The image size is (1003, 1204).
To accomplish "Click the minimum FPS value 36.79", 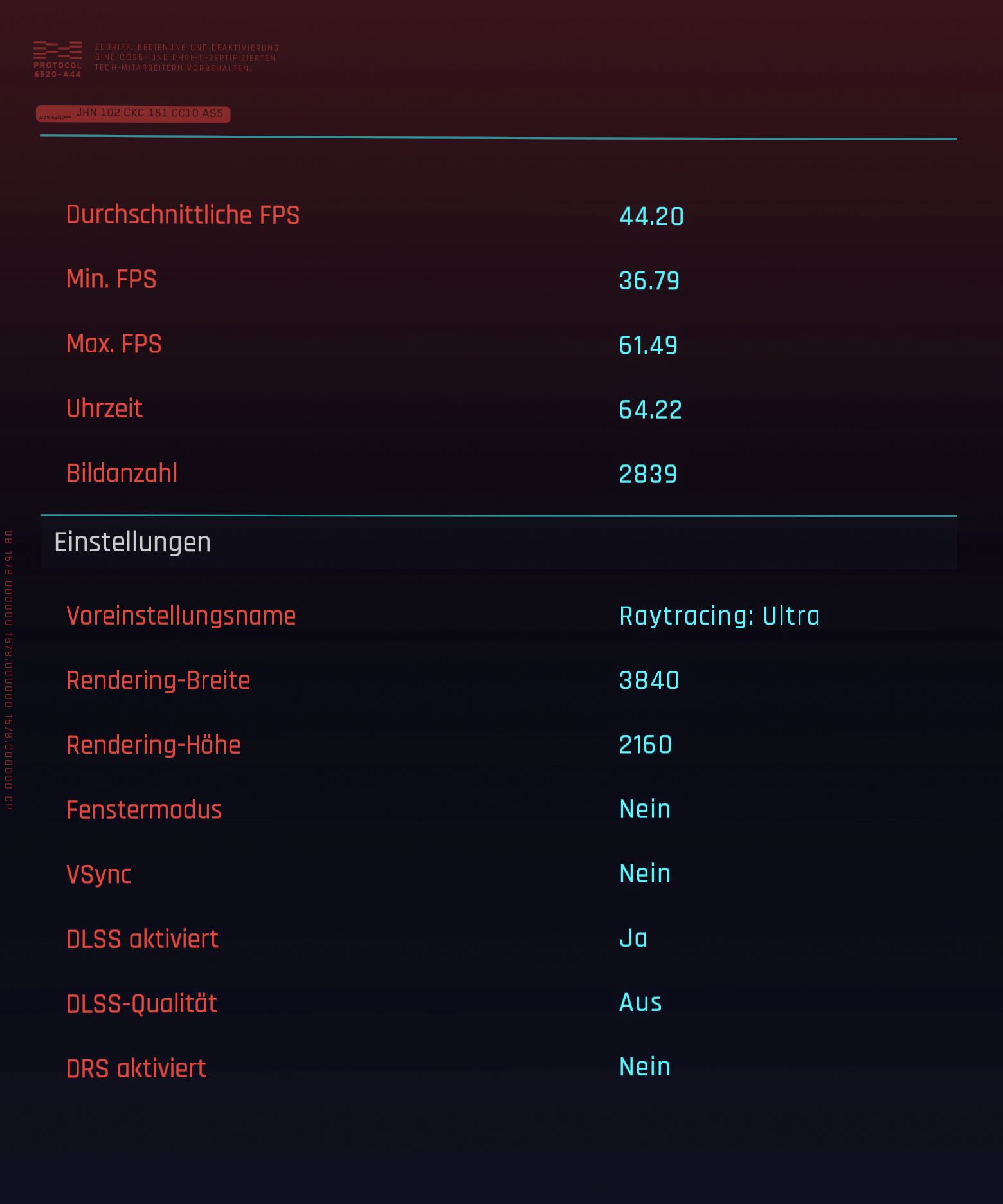I will pos(649,281).
